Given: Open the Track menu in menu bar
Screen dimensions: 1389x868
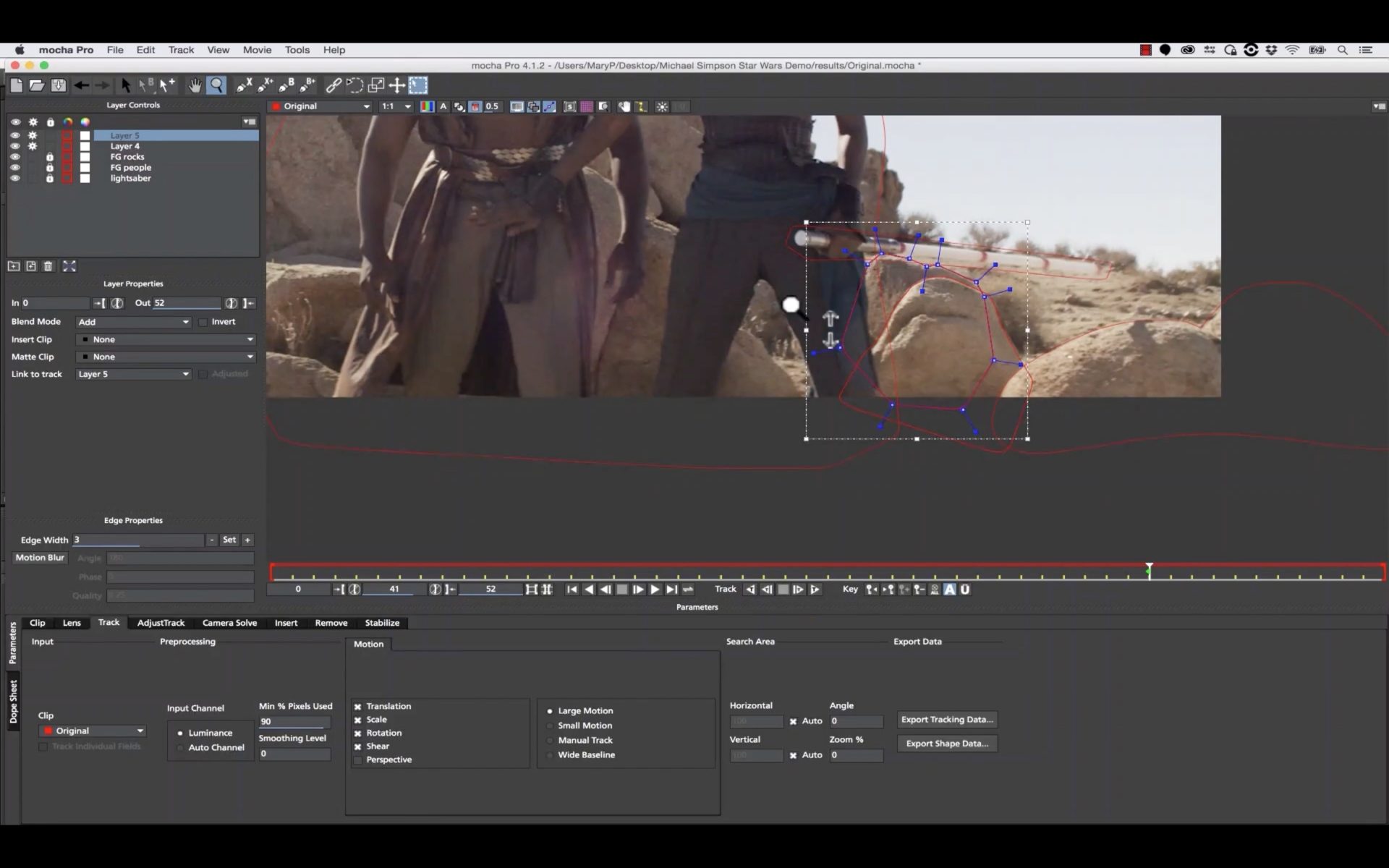Looking at the screenshot, I should coord(180,49).
